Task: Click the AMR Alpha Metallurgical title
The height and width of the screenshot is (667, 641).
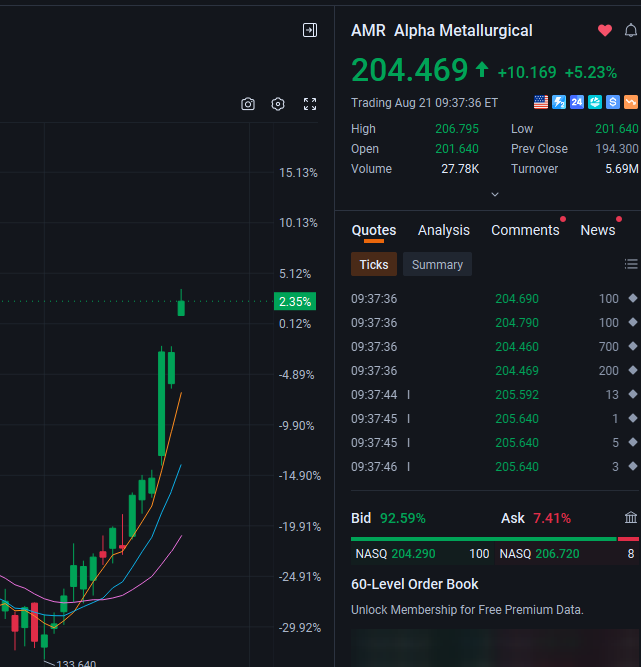Action: [x=442, y=31]
